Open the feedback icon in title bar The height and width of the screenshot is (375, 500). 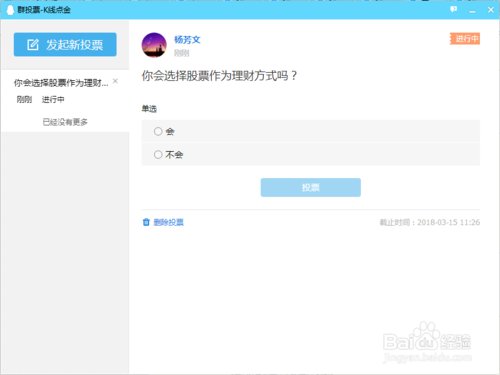[x=453, y=9]
